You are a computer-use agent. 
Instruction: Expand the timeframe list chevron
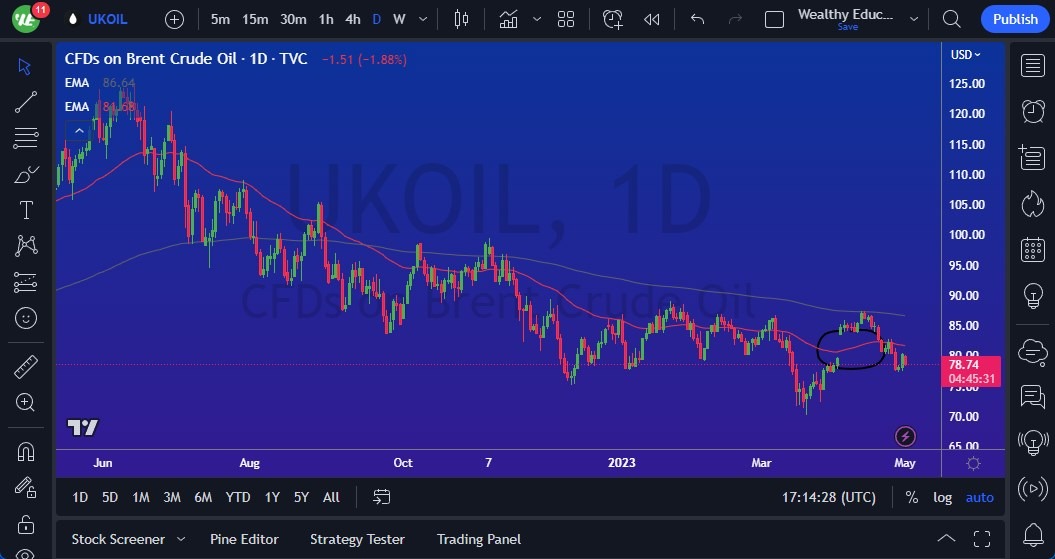(423, 20)
